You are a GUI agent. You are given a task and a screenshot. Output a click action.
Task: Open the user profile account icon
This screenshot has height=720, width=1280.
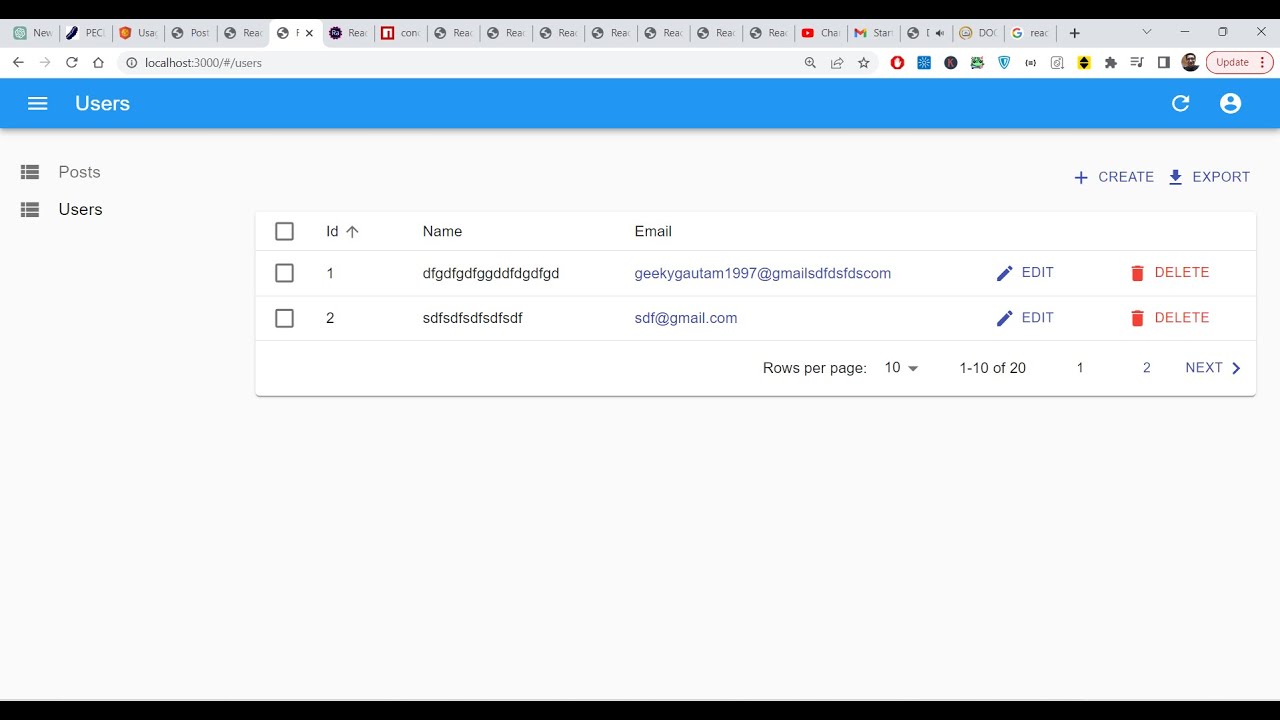pyautogui.click(x=1230, y=104)
